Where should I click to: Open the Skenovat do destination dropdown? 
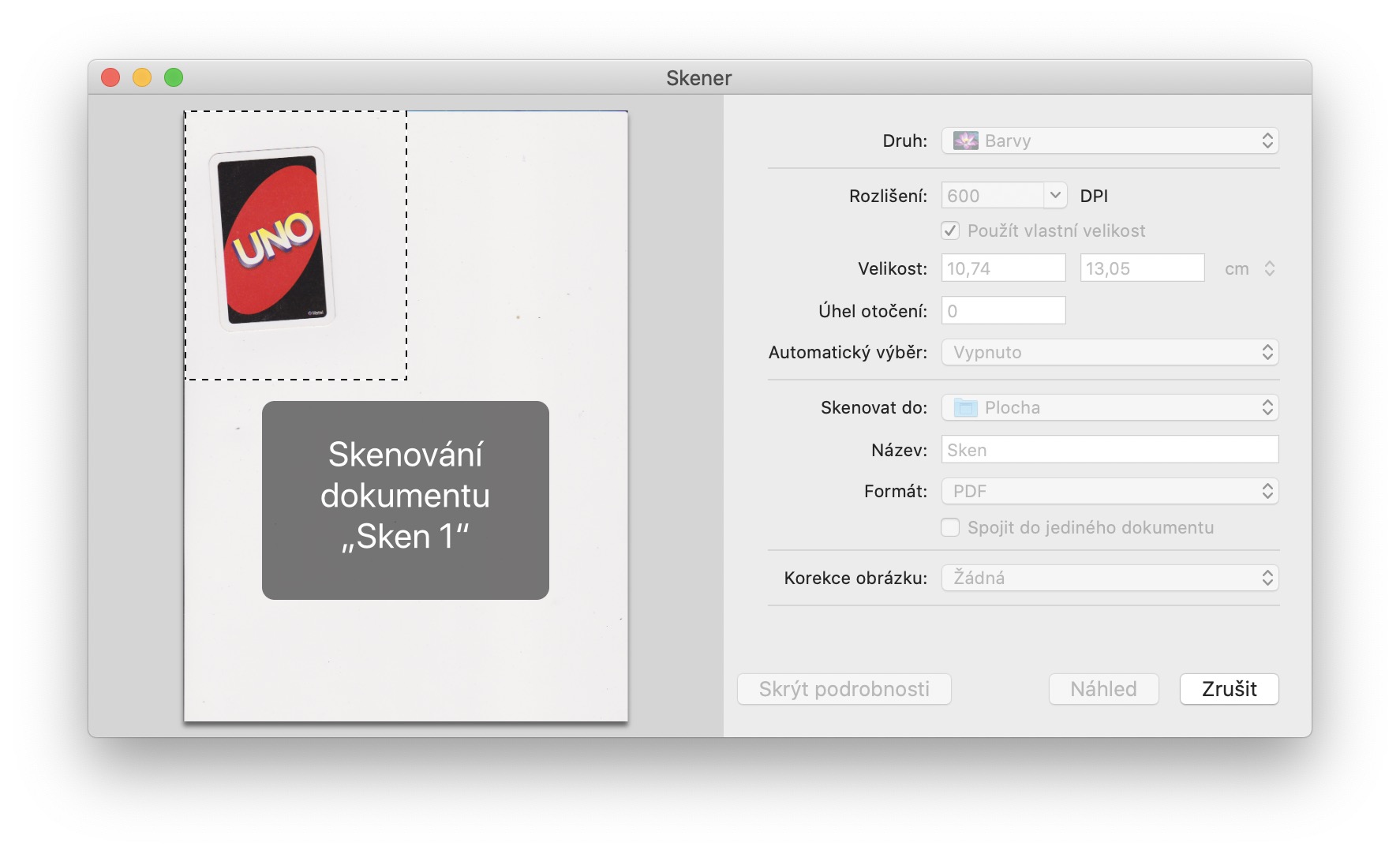(x=1110, y=407)
